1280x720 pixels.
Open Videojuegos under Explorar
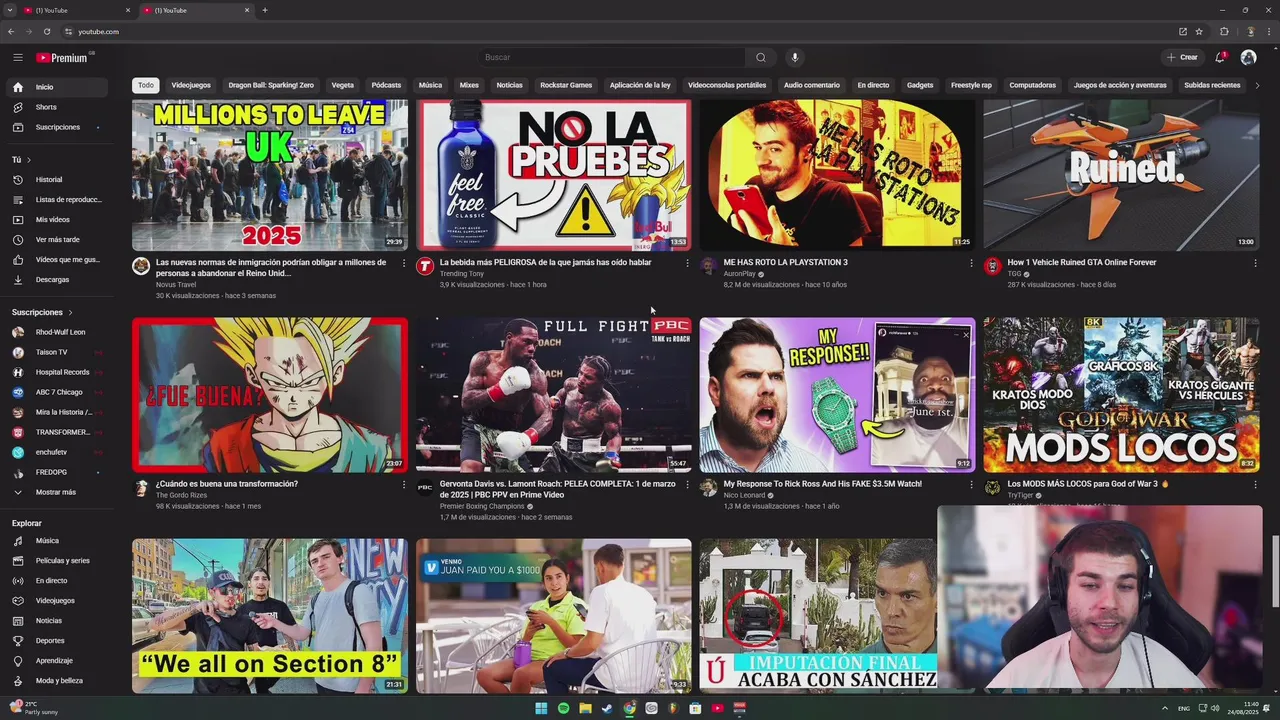pos(58,601)
